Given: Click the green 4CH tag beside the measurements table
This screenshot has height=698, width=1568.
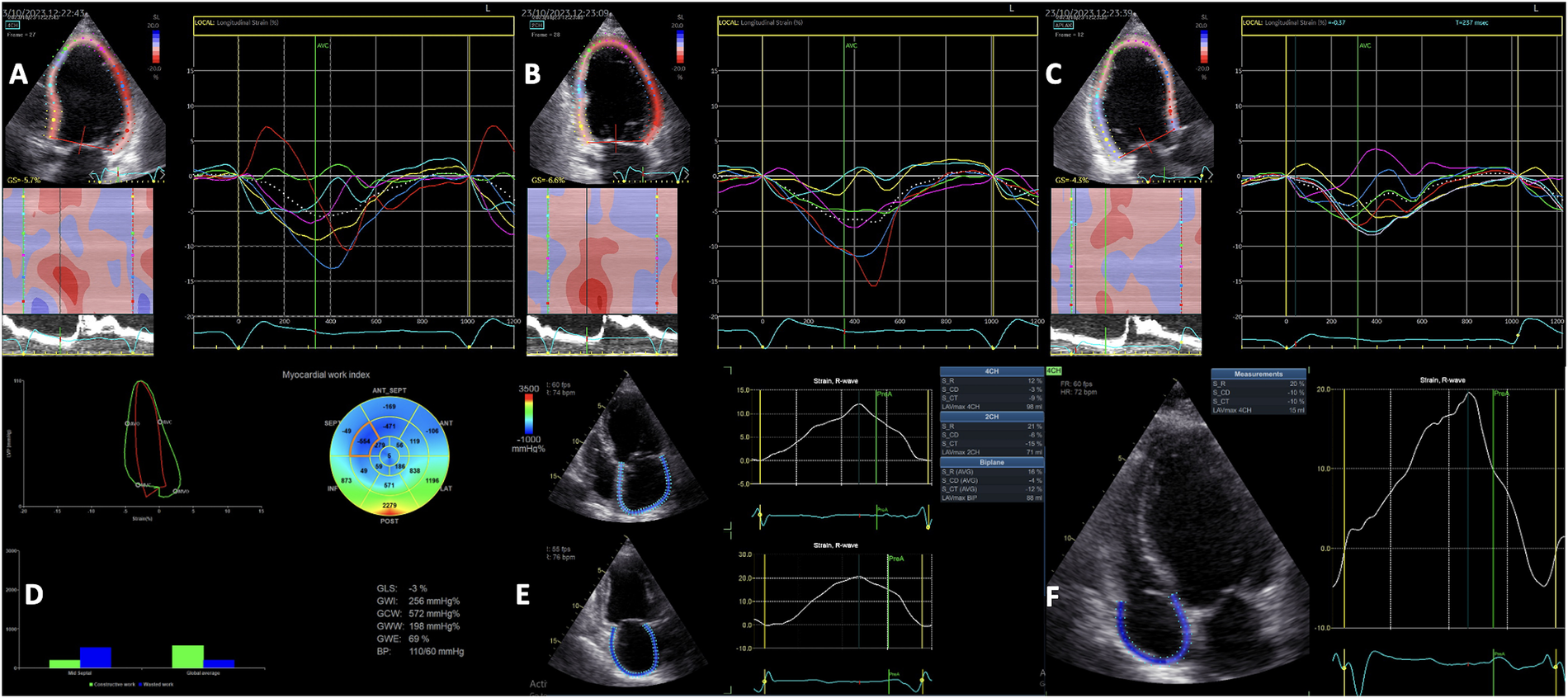Looking at the screenshot, I should 1054,371.
